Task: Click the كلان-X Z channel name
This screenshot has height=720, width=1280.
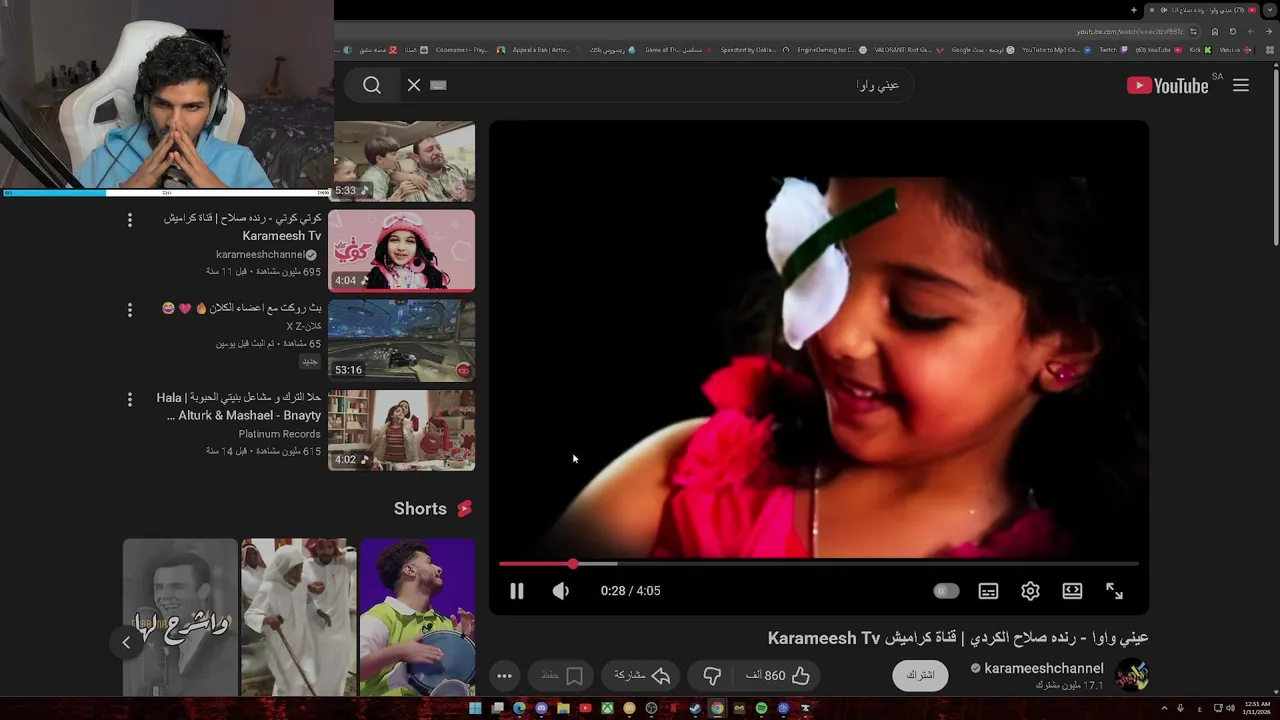Action: (304, 326)
